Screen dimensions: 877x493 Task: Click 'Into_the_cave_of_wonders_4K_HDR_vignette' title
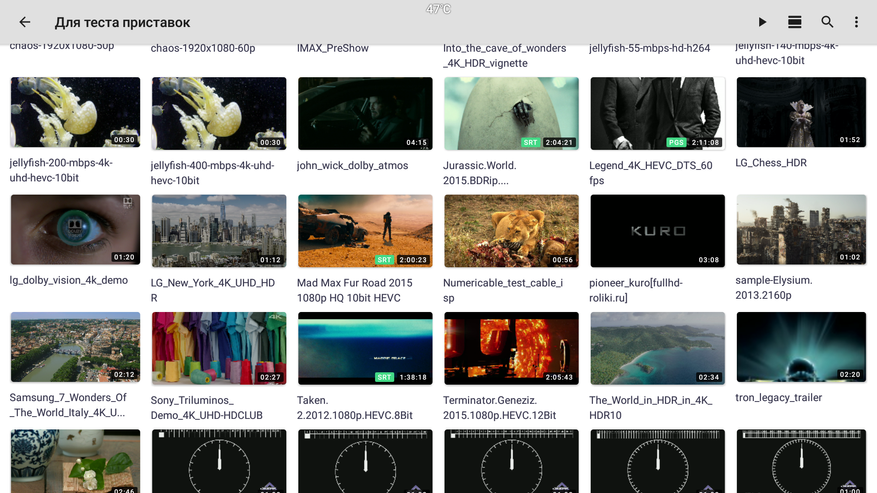point(504,55)
